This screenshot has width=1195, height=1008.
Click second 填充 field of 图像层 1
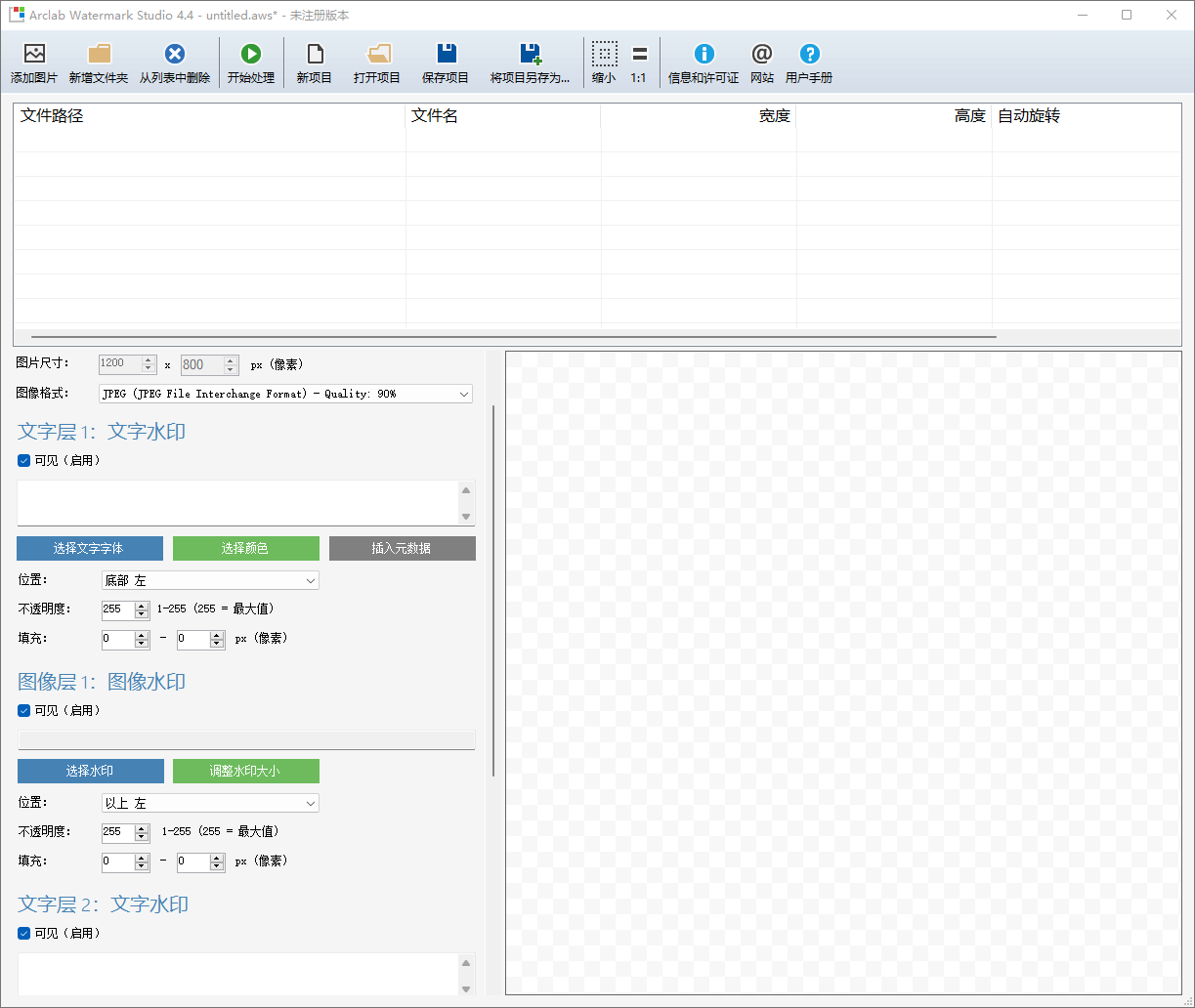192,862
